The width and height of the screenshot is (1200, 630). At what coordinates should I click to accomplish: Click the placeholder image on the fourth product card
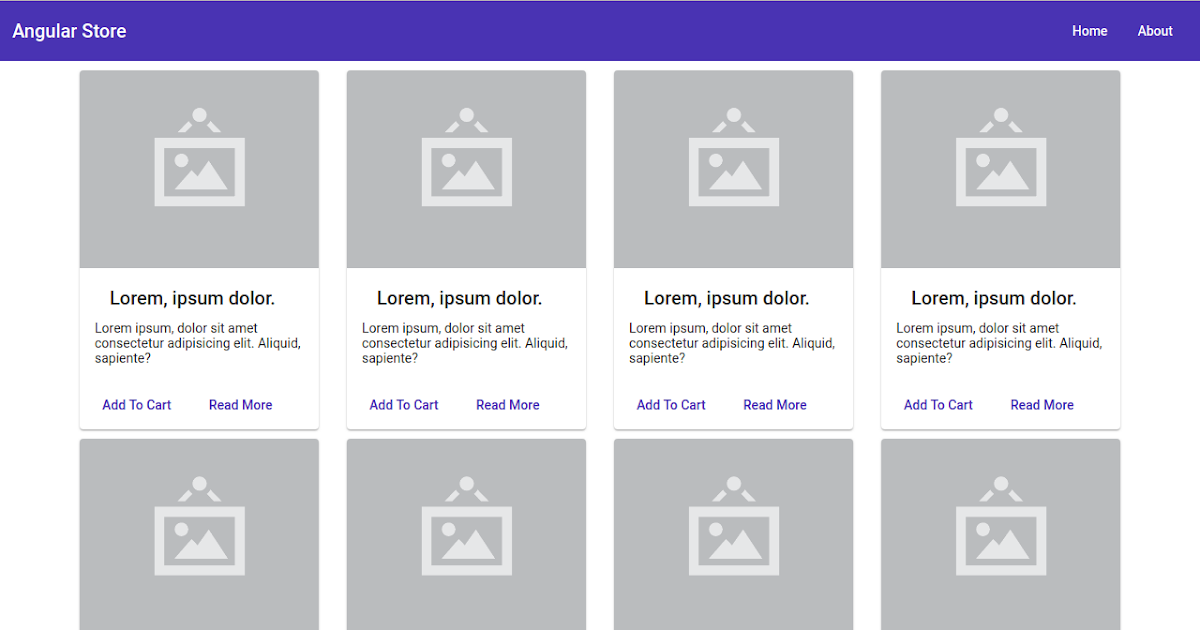1000,168
